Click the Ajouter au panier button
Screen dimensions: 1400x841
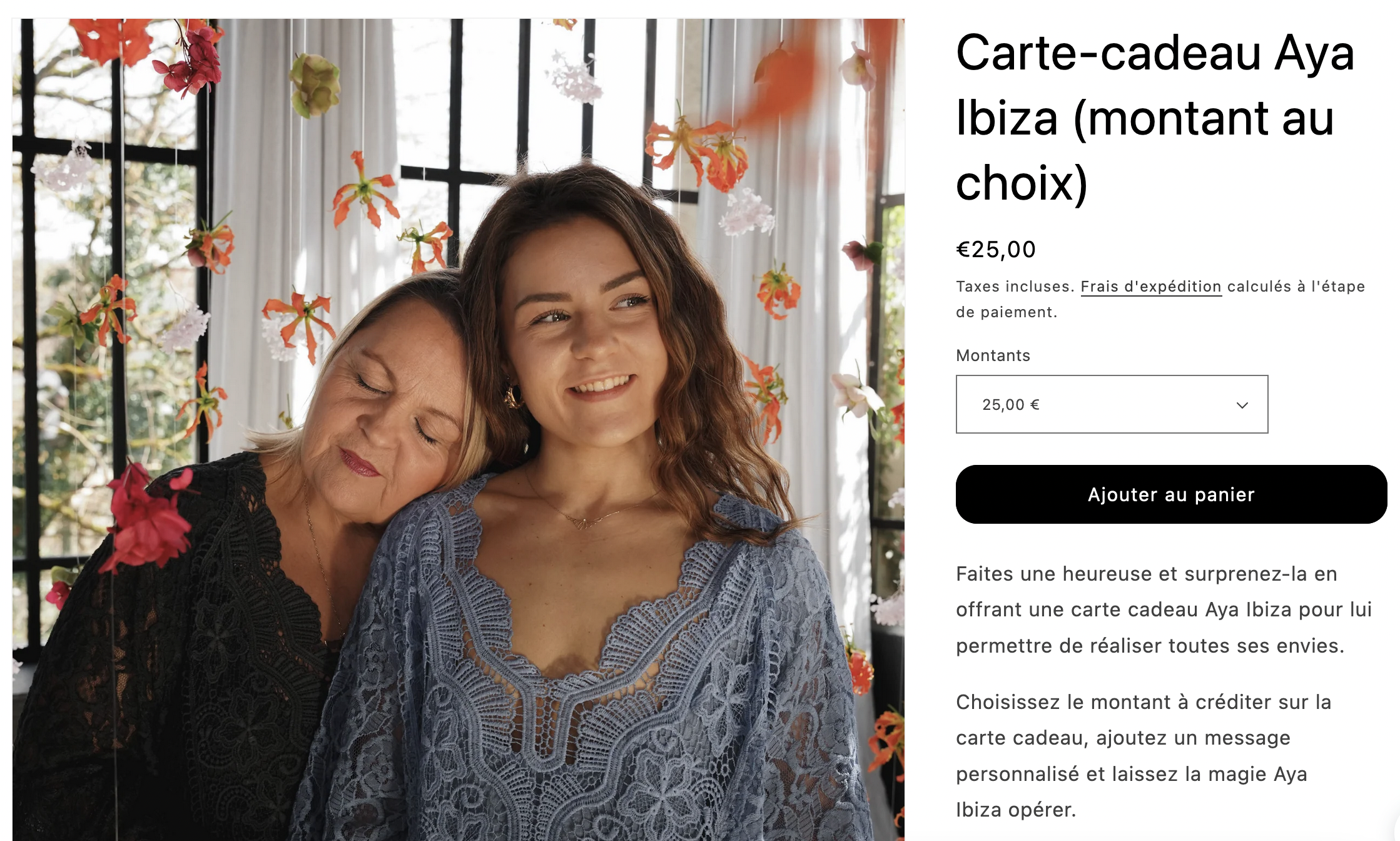tap(1171, 494)
